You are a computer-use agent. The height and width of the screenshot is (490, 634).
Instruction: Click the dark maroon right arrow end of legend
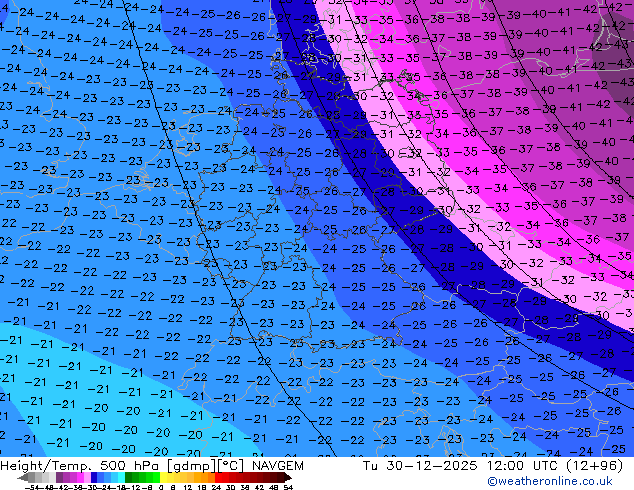[288, 478]
